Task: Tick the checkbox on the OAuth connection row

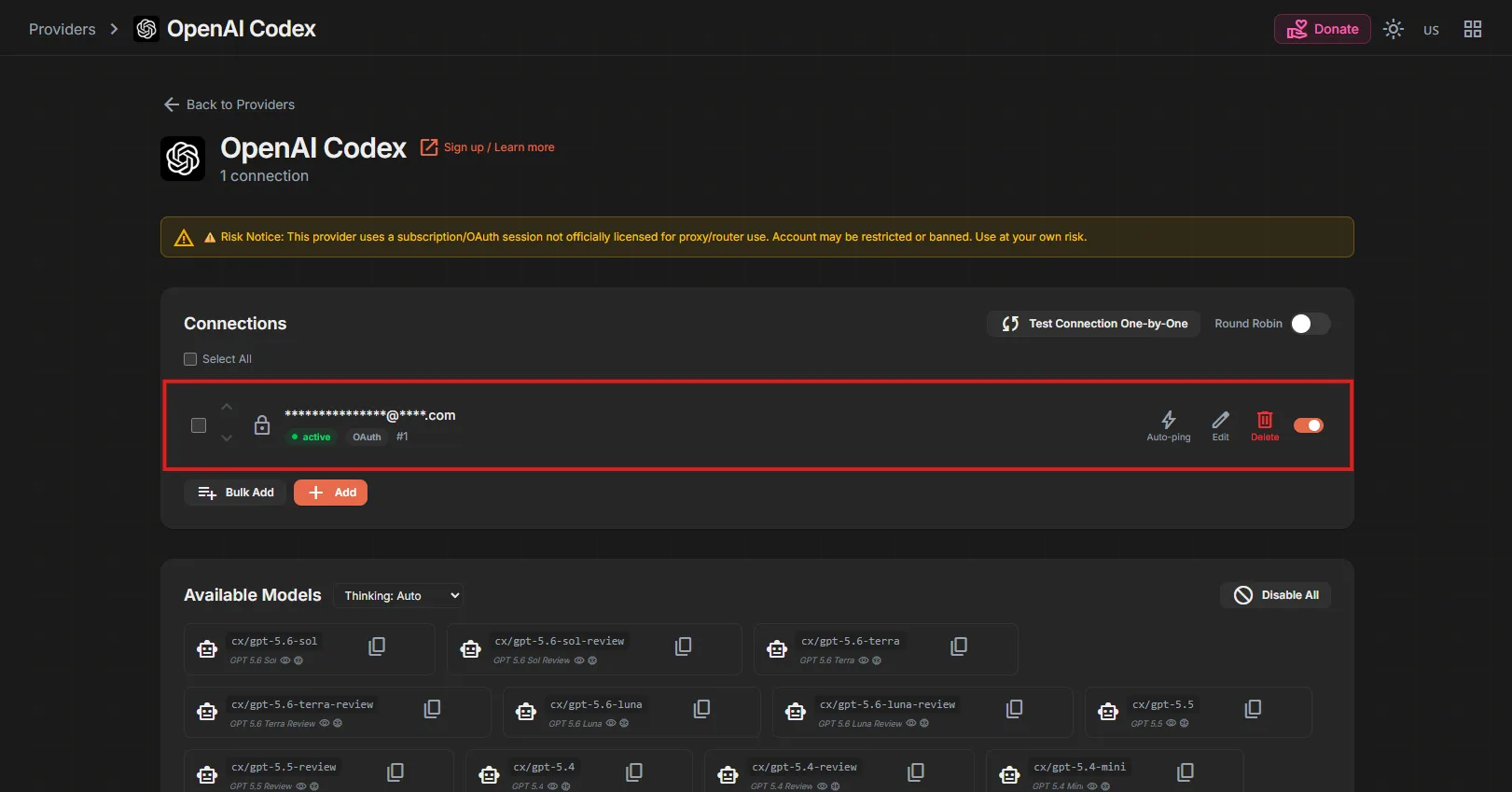Action: tap(199, 425)
